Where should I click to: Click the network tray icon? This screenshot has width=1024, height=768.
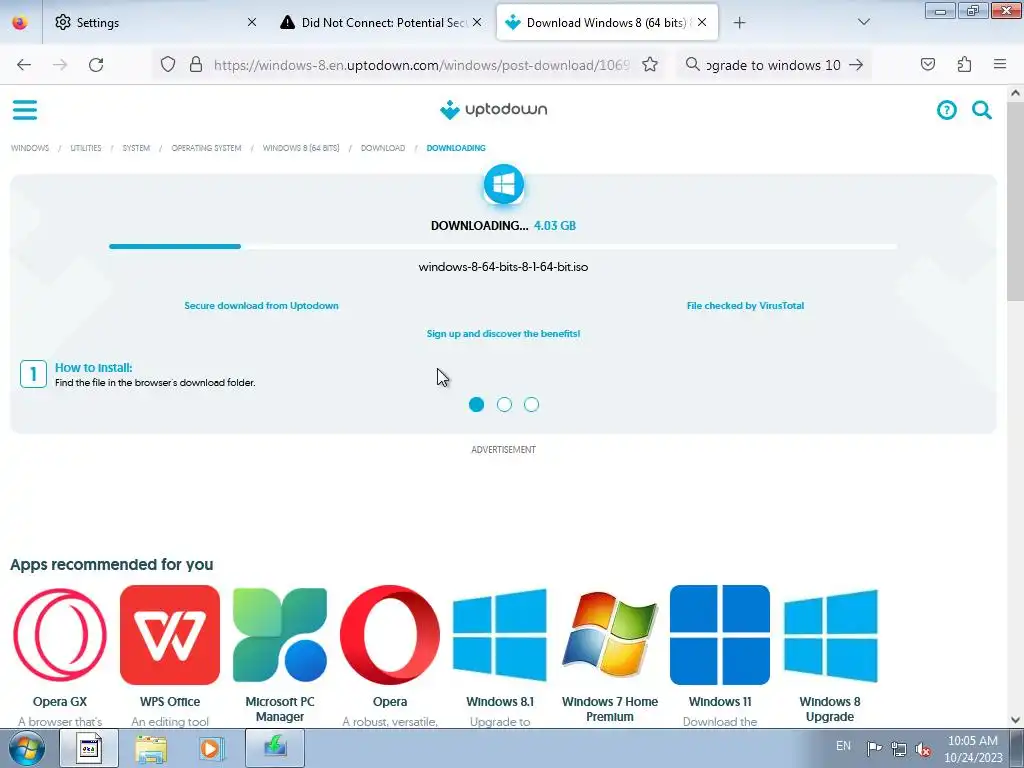pos(899,749)
